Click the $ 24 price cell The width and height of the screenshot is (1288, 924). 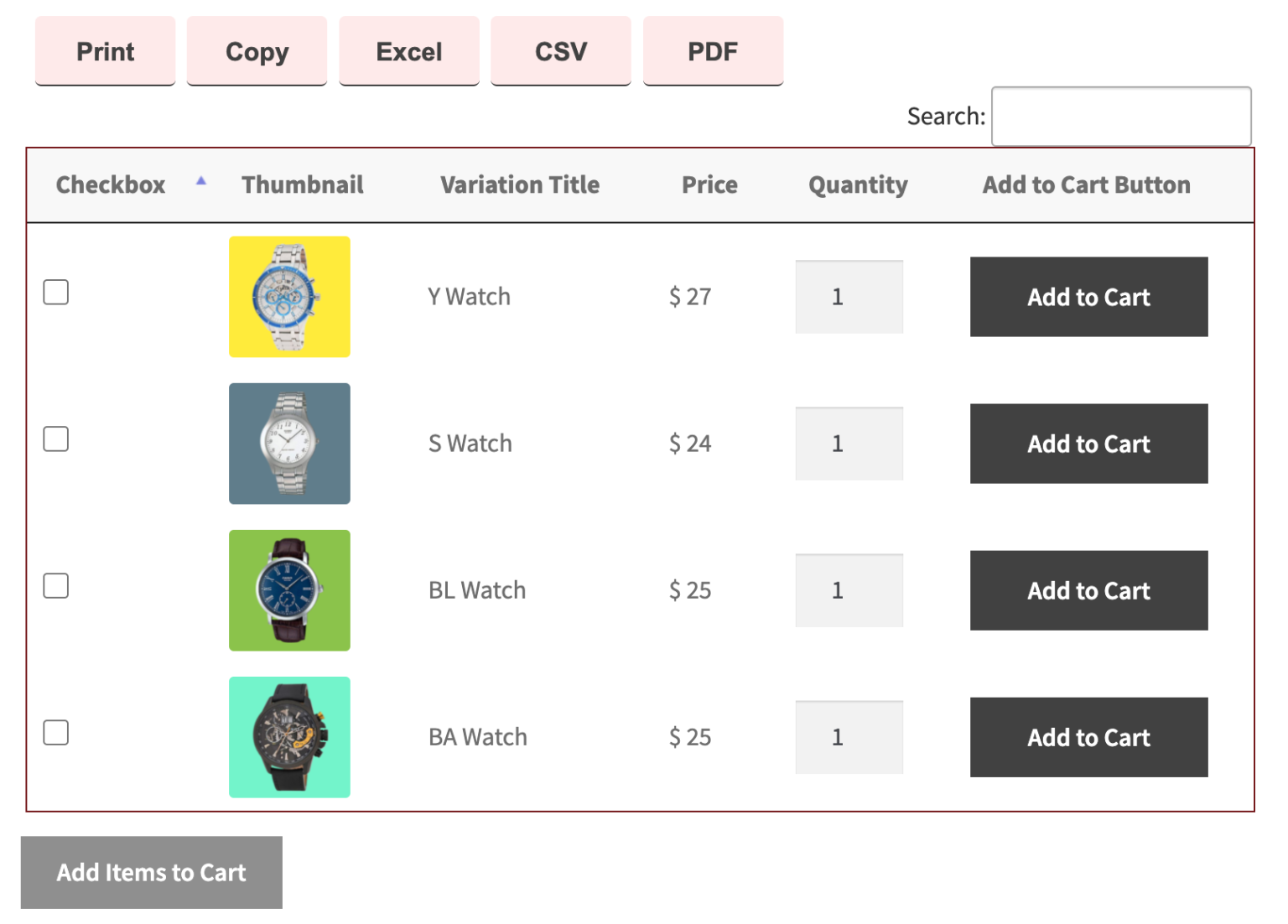(x=690, y=444)
